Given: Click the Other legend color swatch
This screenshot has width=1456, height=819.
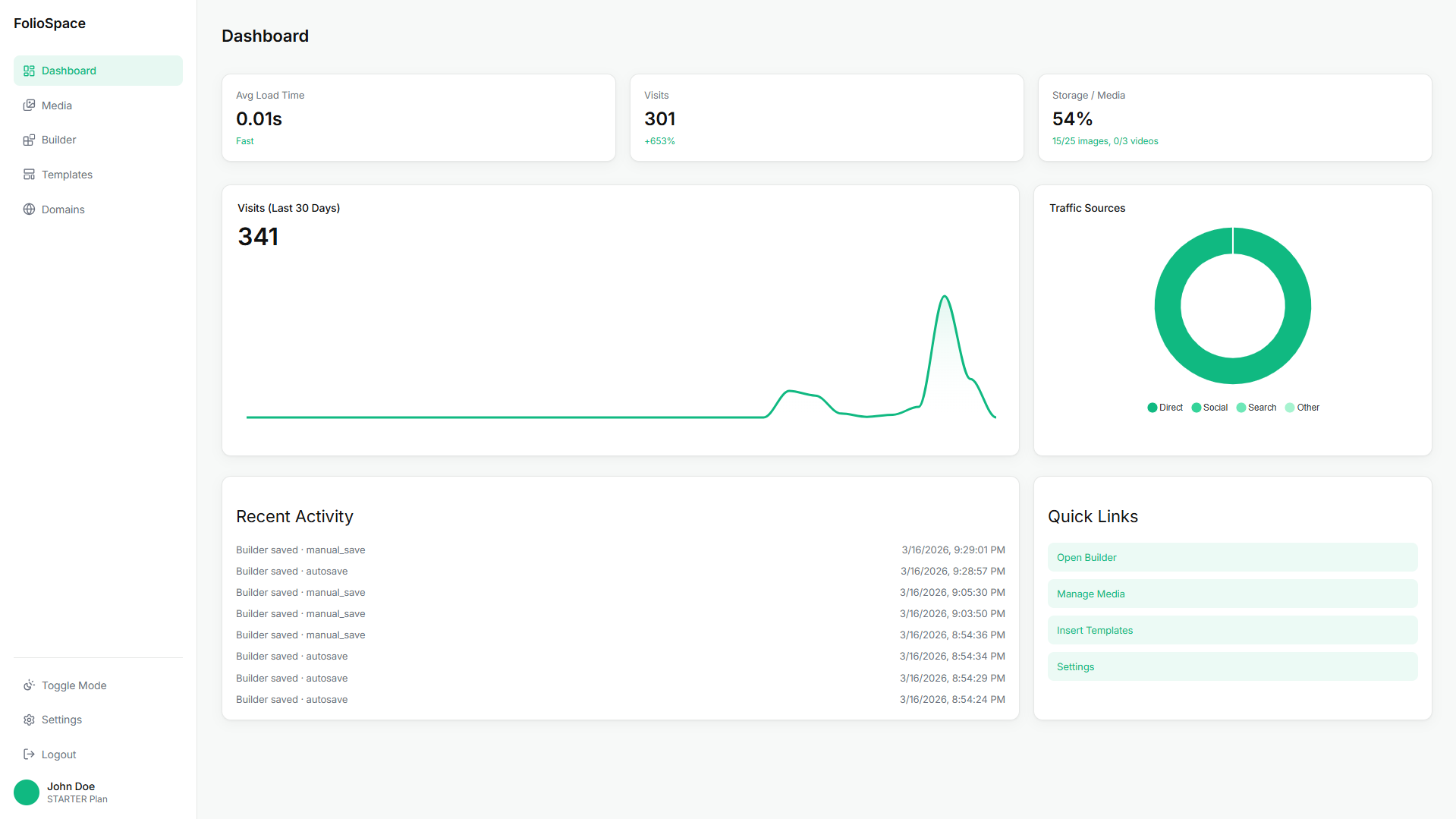Looking at the screenshot, I should tap(1290, 408).
